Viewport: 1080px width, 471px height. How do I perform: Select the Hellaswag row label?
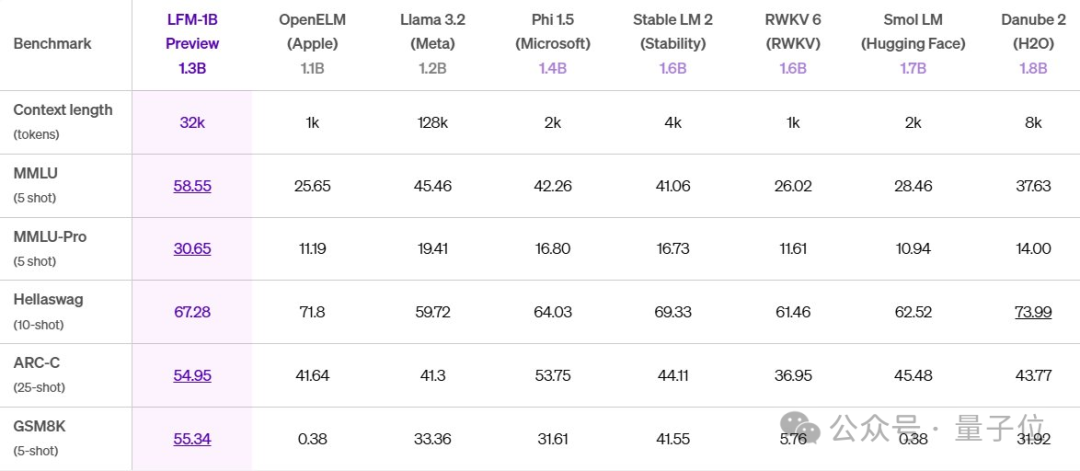coord(49,299)
